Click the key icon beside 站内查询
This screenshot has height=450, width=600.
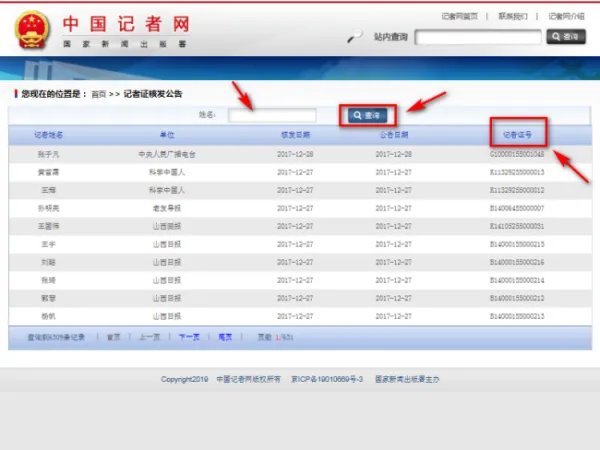(x=353, y=37)
